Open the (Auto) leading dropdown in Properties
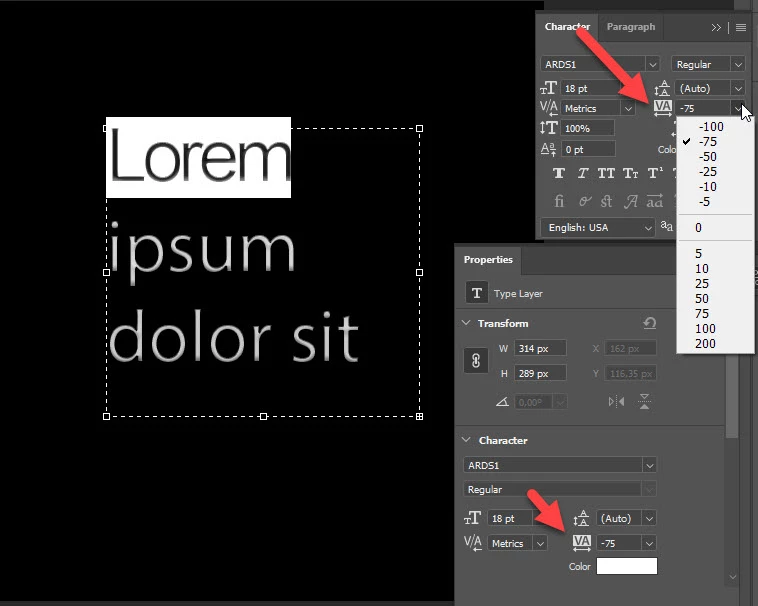The image size is (758, 606). 649,519
